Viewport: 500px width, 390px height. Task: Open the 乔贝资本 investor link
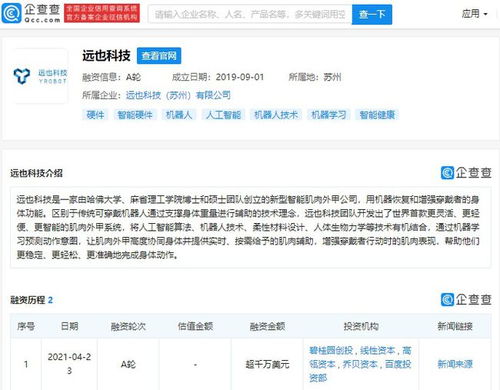360,364
